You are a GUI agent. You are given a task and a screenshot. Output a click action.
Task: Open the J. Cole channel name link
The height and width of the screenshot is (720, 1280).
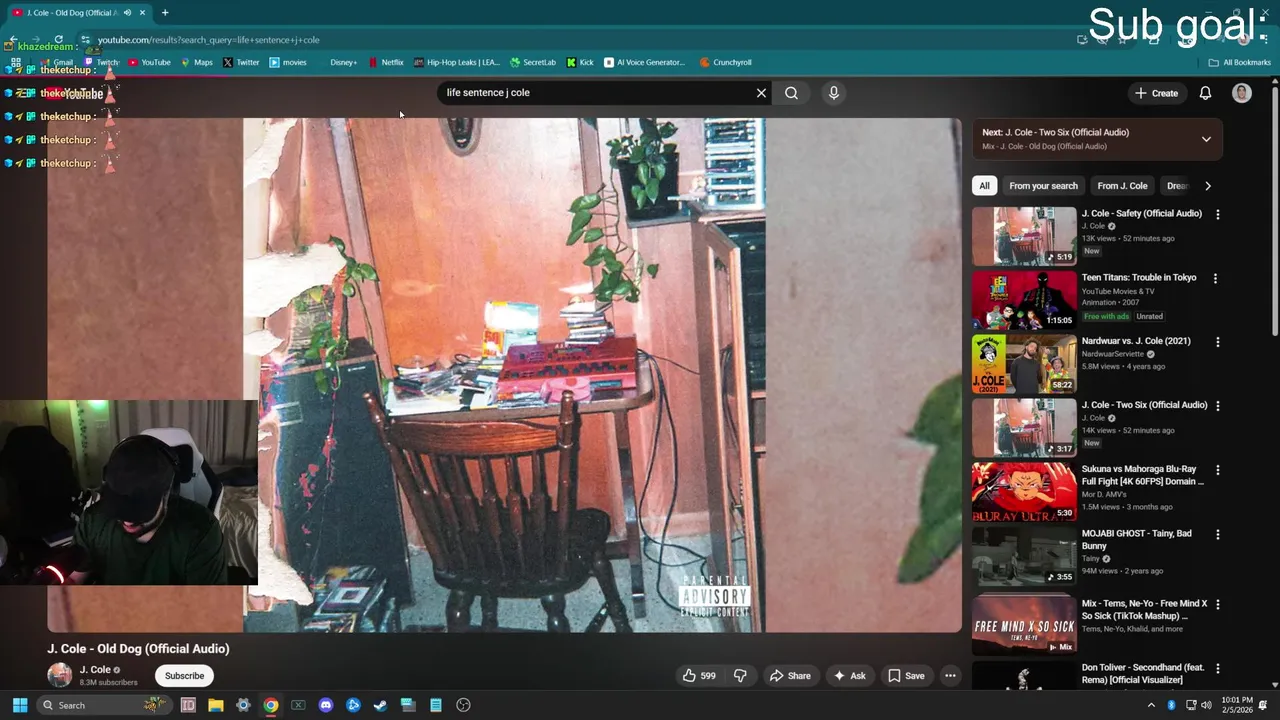tap(95, 670)
